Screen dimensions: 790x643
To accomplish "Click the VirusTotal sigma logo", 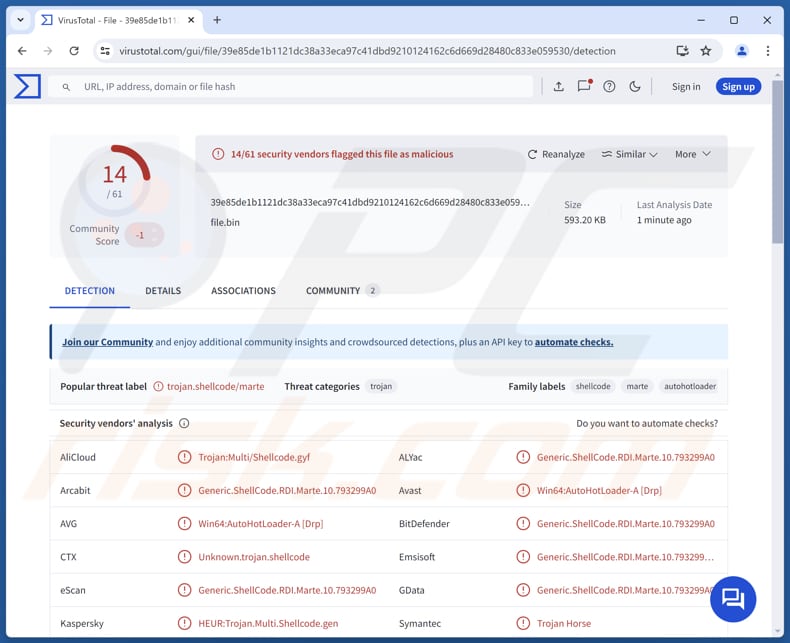I will tap(27, 86).
